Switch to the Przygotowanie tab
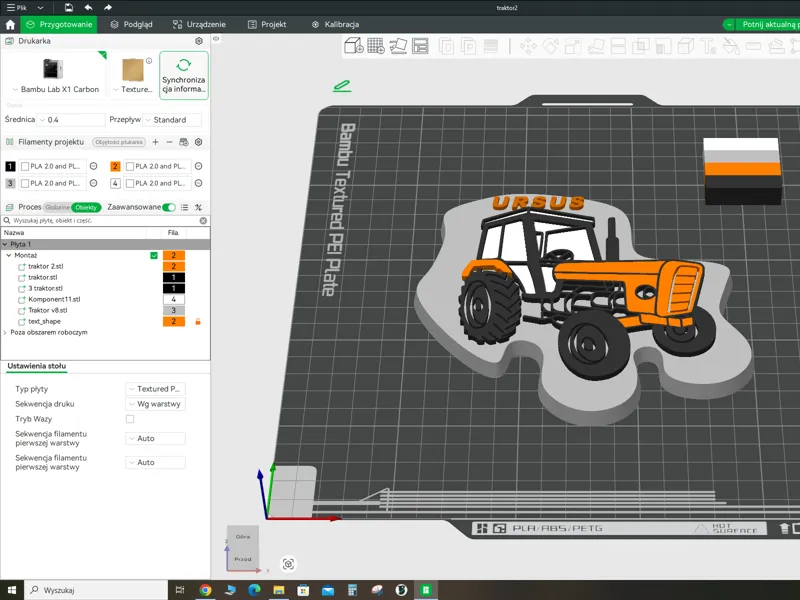Viewport: 800px width, 600px height. [59, 24]
